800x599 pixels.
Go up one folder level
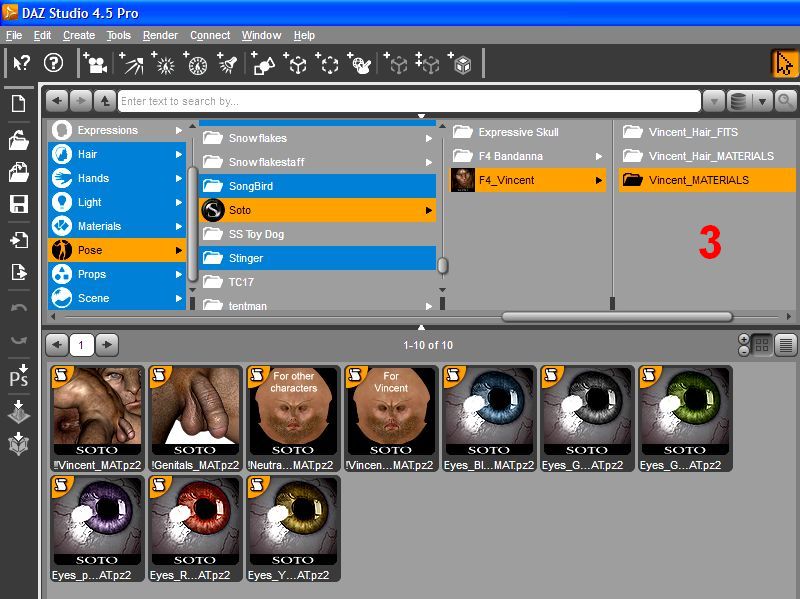pyautogui.click(x=105, y=101)
